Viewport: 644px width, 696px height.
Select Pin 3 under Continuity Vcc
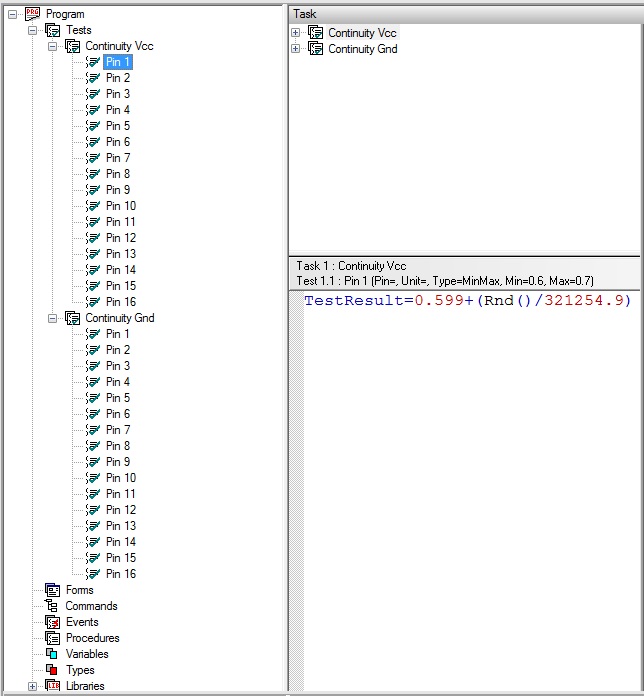[118, 94]
